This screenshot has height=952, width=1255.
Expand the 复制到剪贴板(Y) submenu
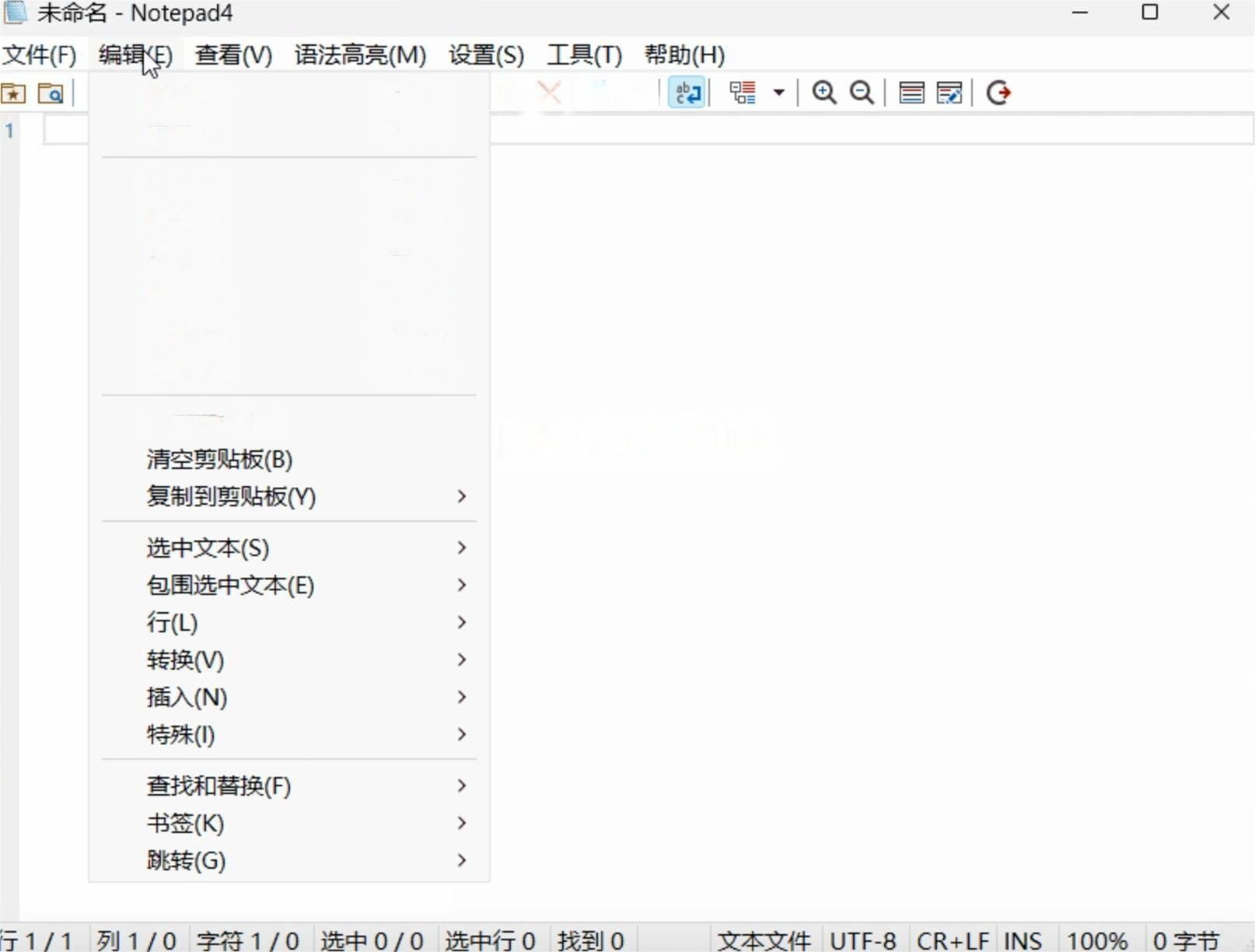click(289, 496)
